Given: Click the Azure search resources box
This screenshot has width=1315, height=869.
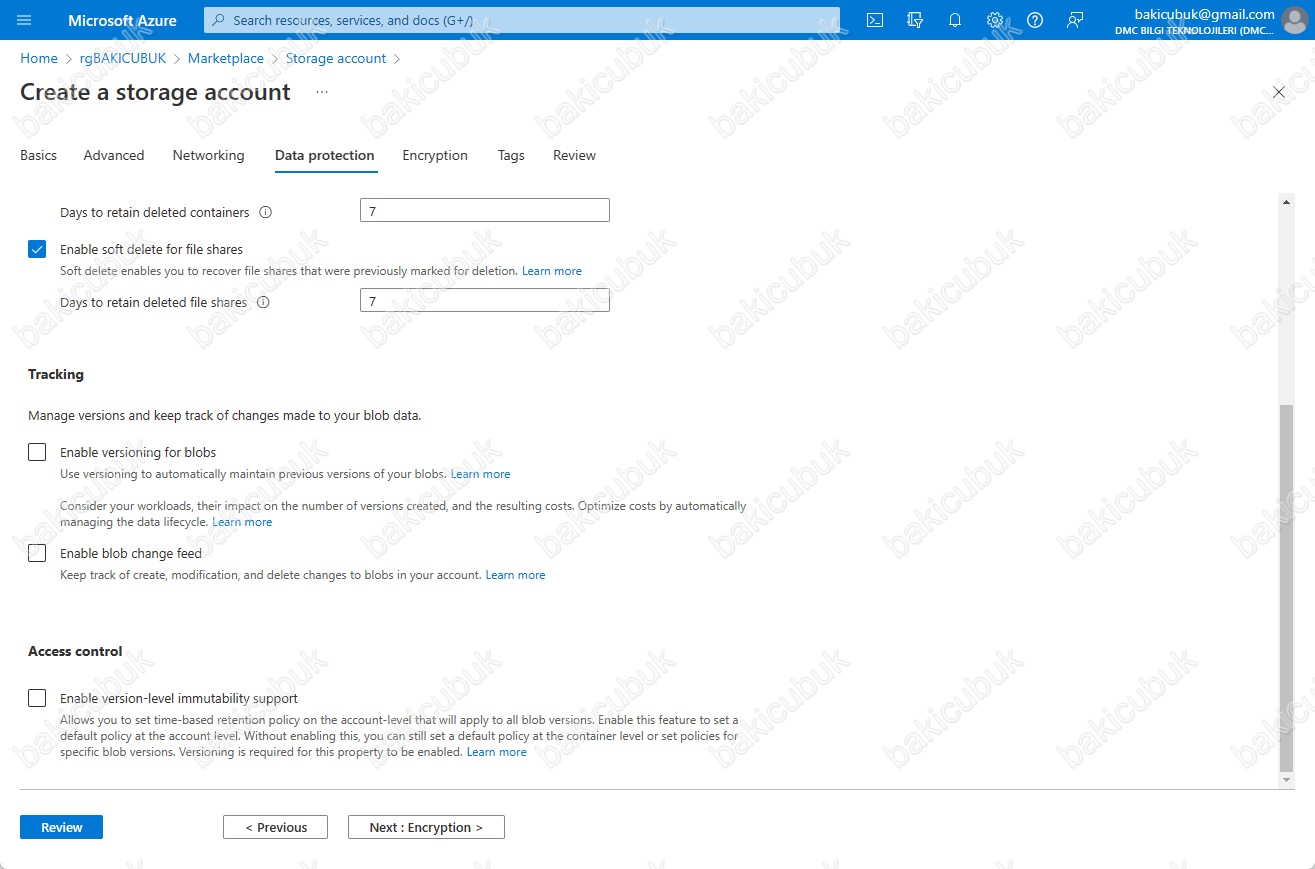Looking at the screenshot, I should (x=522, y=20).
